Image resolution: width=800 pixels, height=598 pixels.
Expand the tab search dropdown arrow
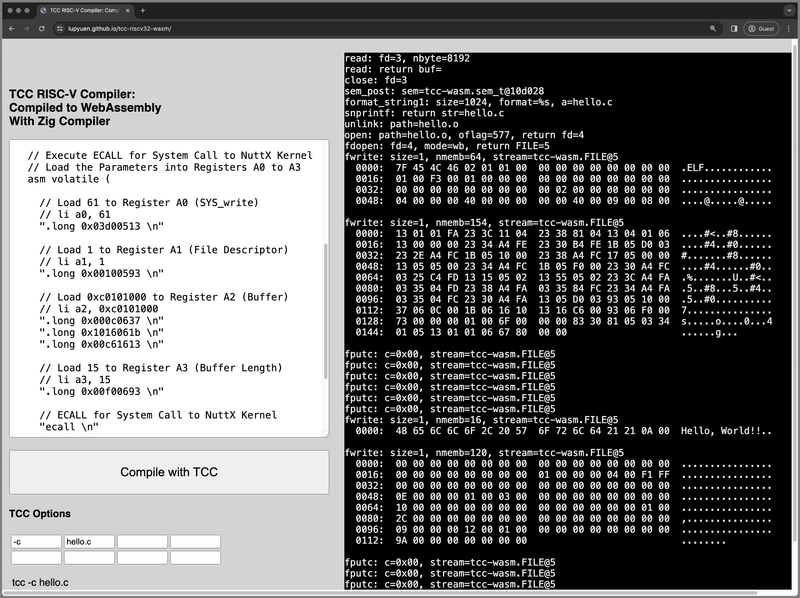[789, 10]
